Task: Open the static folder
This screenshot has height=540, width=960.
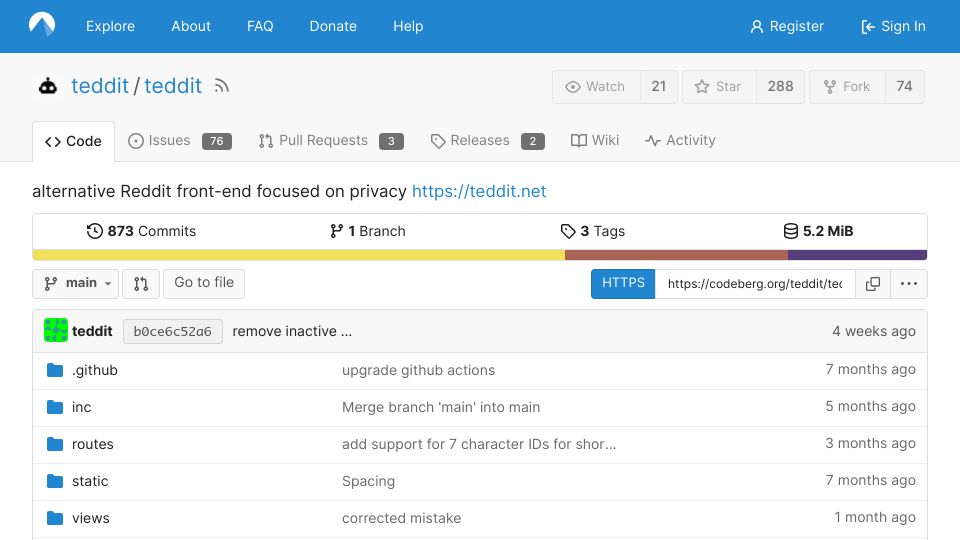Action: click(90, 481)
